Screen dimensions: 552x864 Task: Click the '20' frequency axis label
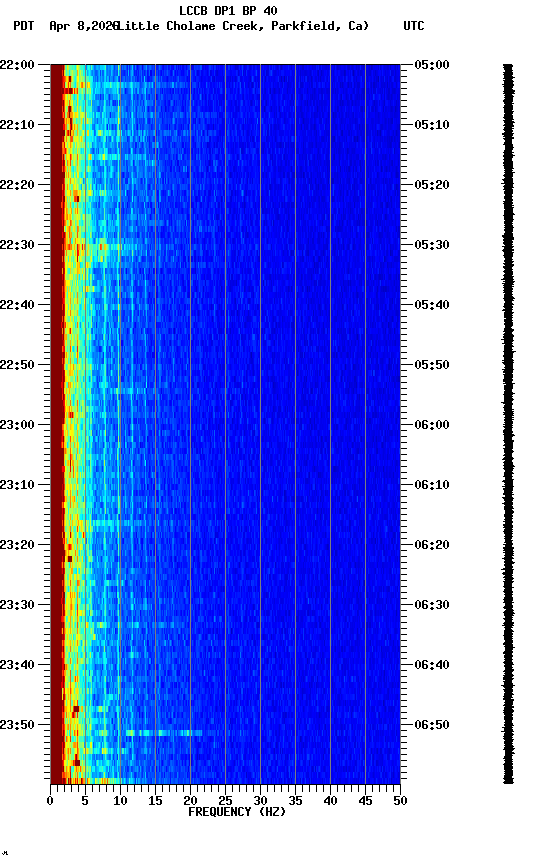[x=190, y=801]
